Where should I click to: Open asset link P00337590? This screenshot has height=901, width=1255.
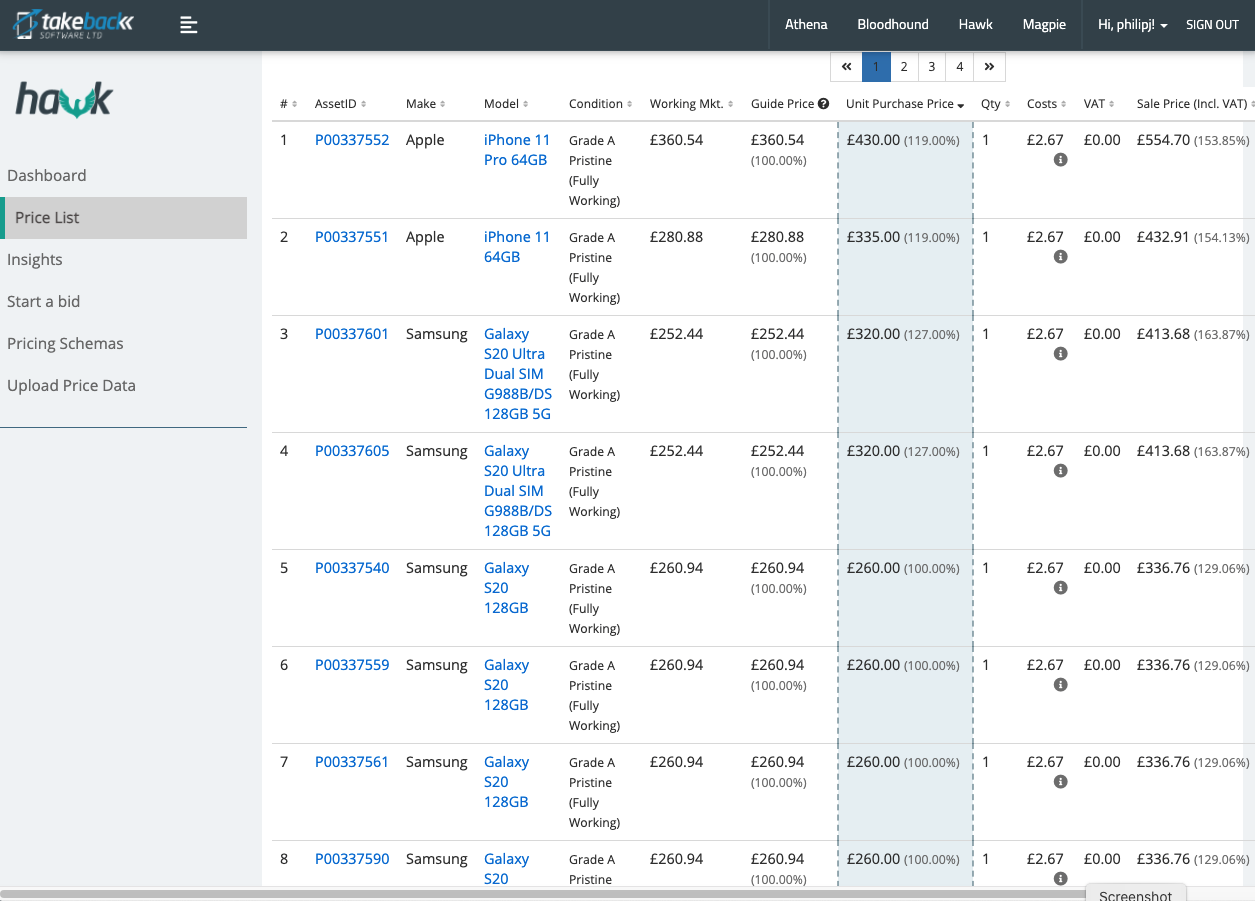tap(352, 859)
